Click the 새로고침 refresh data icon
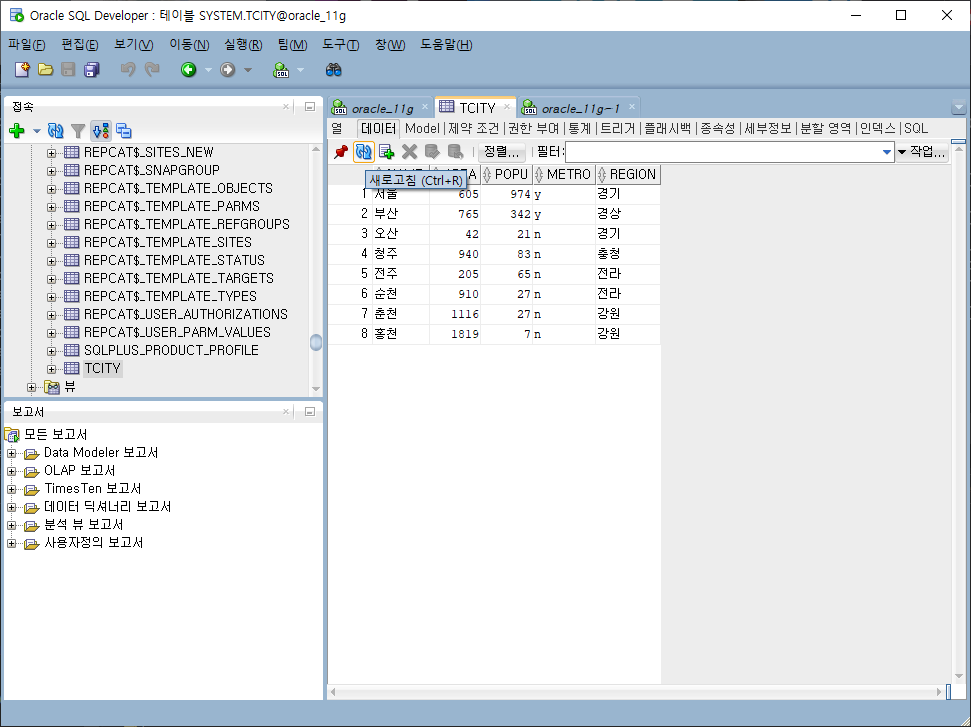 coord(364,152)
